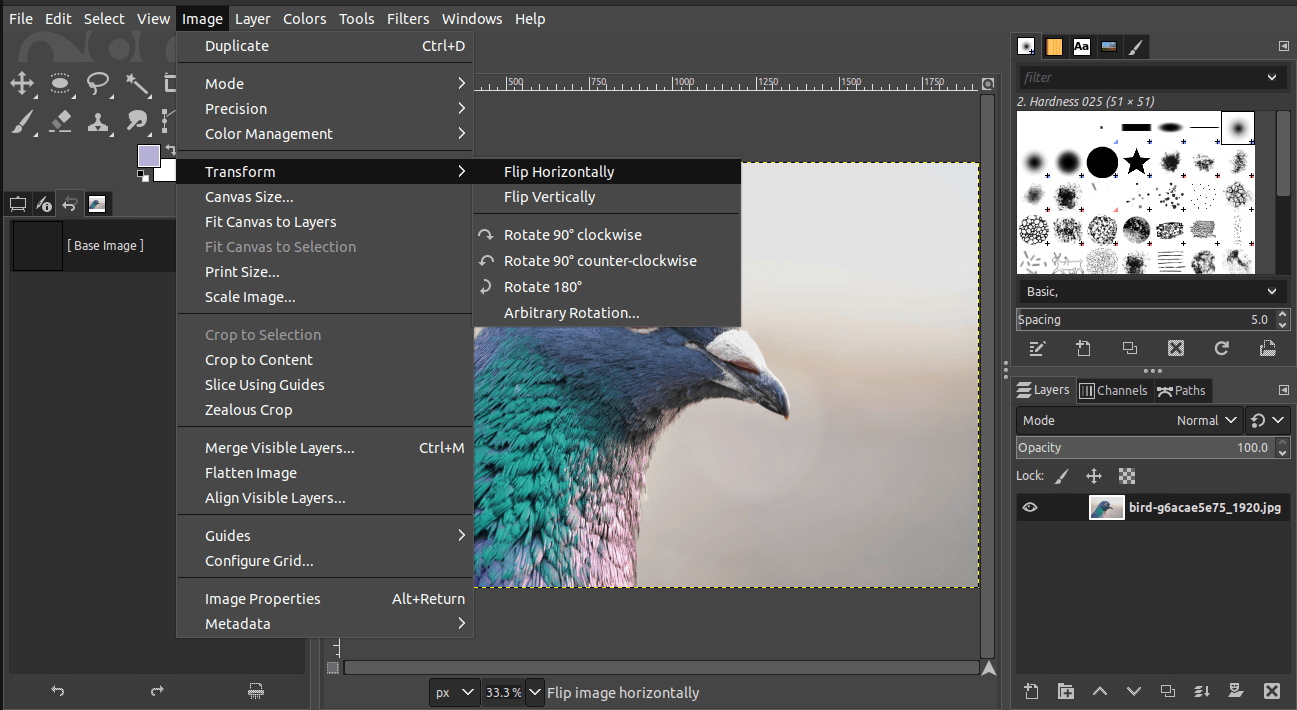Select the Eraser tool

click(x=60, y=120)
